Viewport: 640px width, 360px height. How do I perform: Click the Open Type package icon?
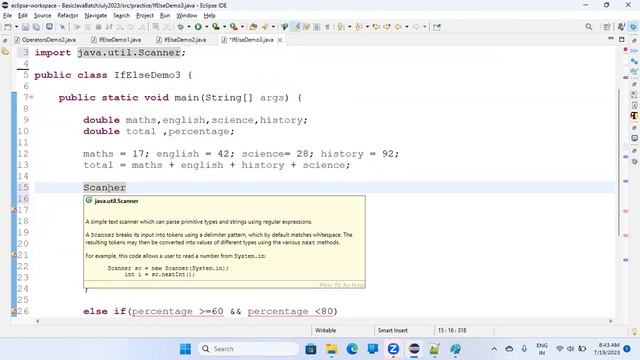pos(253,27)
